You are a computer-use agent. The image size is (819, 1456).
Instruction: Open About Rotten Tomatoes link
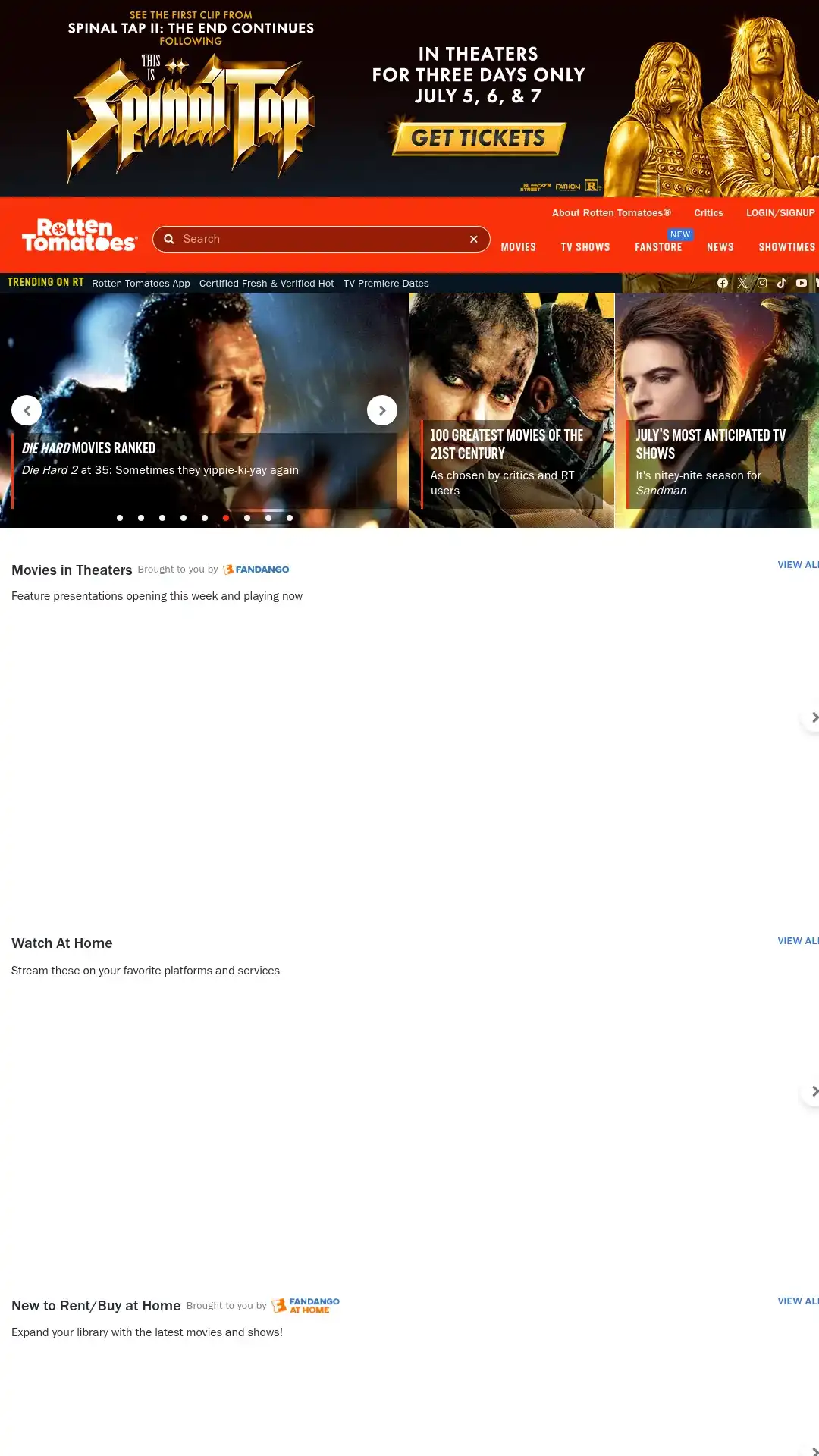(x=611, y=213)
